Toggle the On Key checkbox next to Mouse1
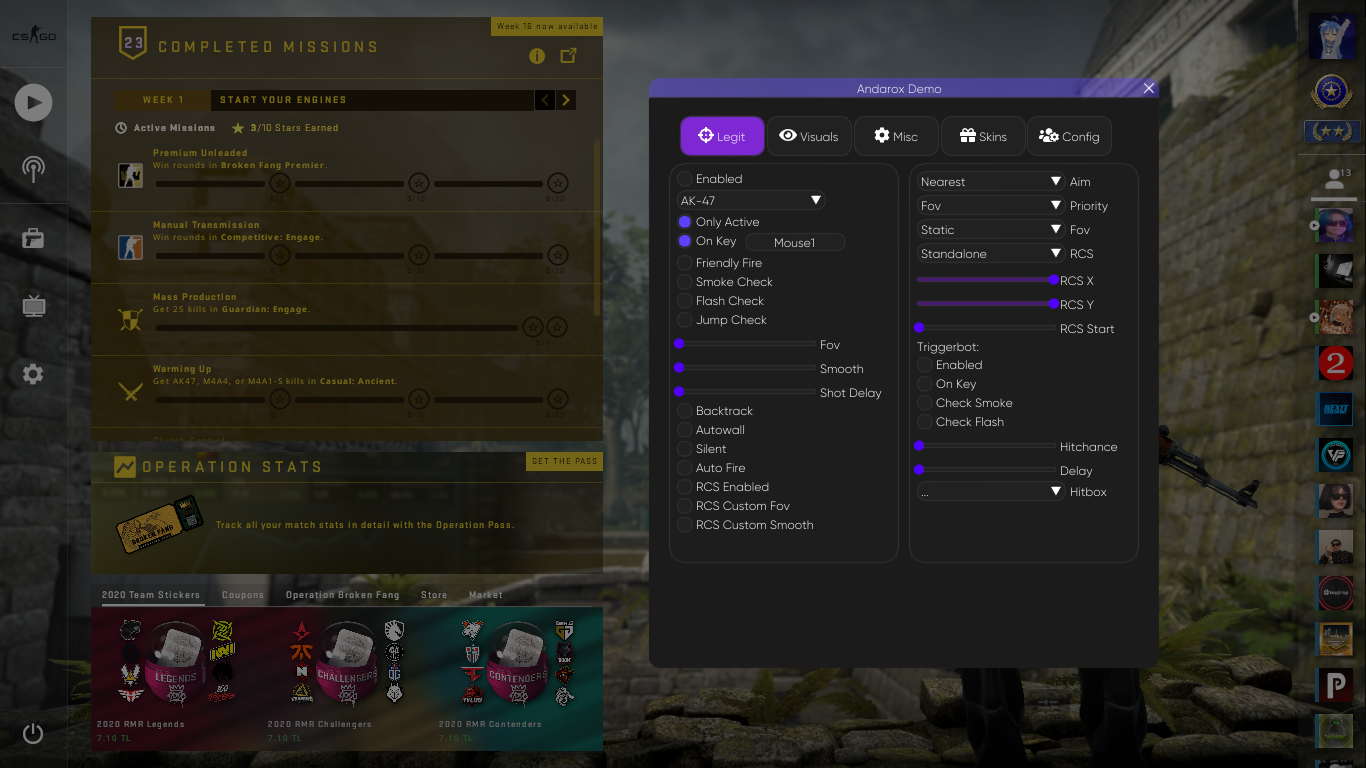Screen dimensions: 1366x768 685,241
